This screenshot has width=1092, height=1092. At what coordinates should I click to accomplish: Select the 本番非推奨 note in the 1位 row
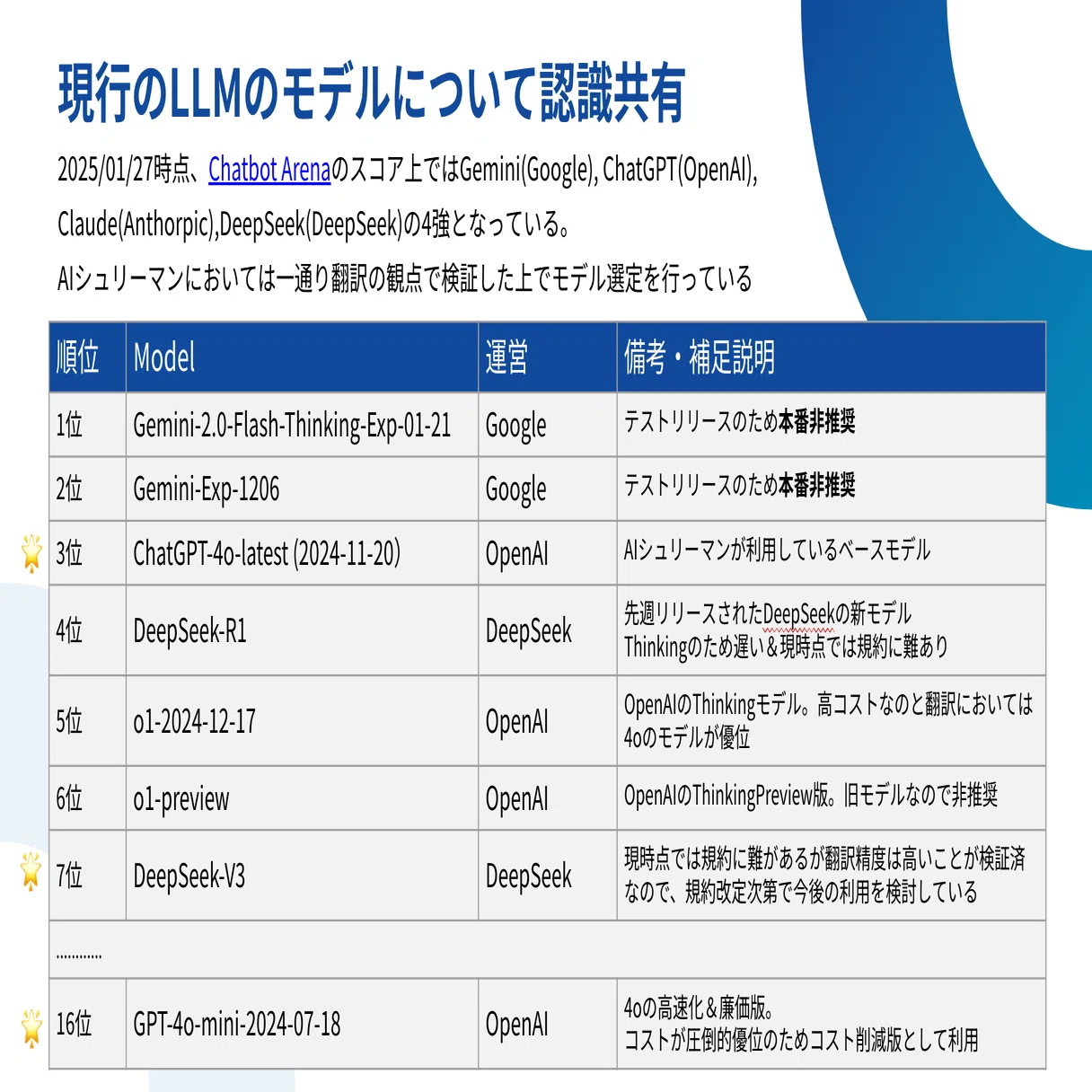click(x=816, y=421)
